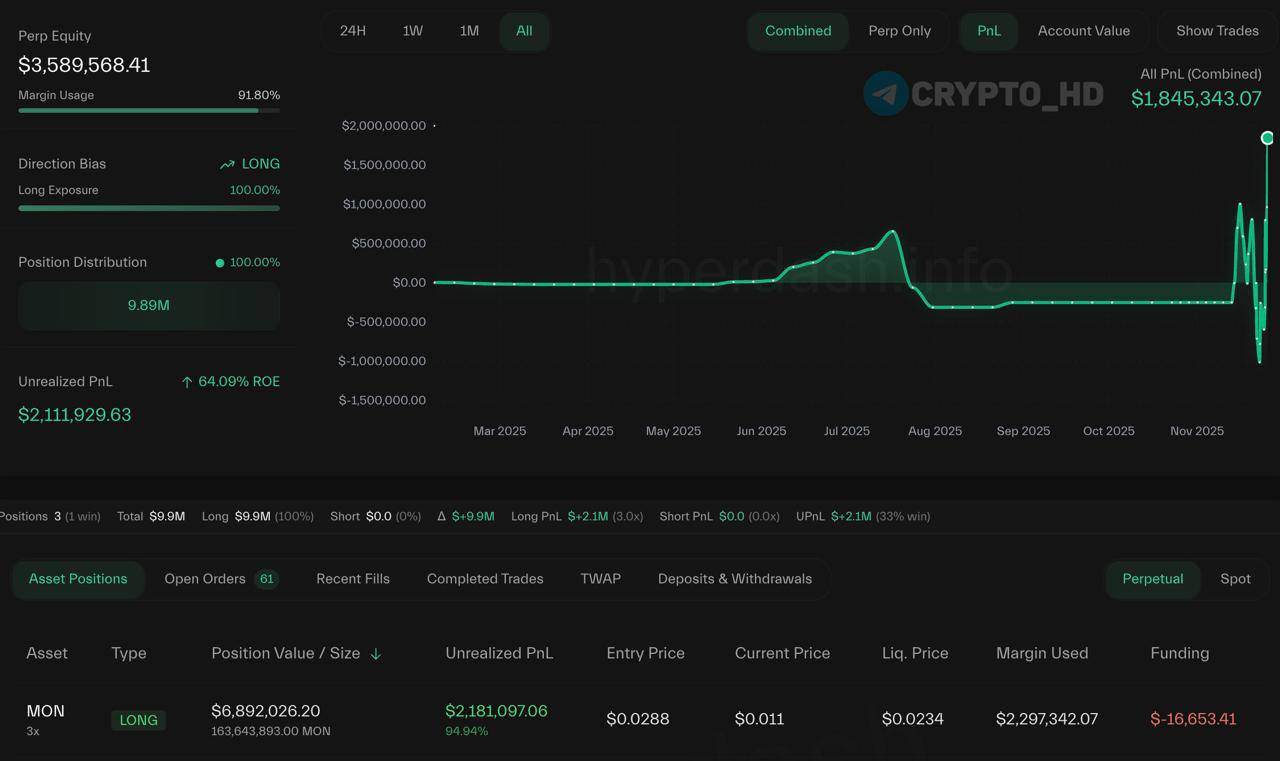The image size is (1280, 761).
Task: Select the 1M time range
Action: [x=469, y=31]
